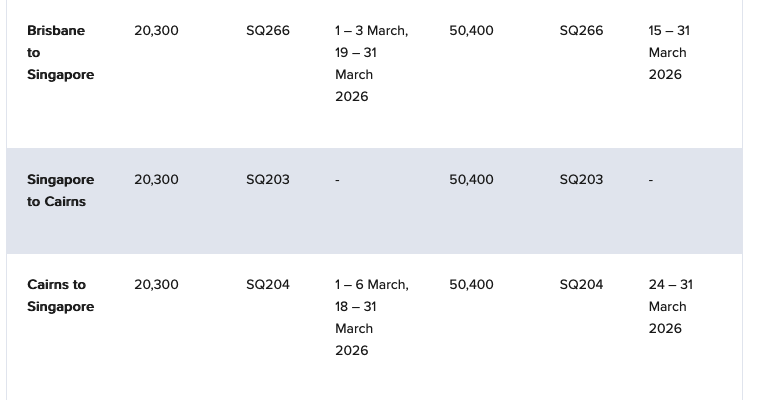Click the dash after the first SQ203

point(337,180)
